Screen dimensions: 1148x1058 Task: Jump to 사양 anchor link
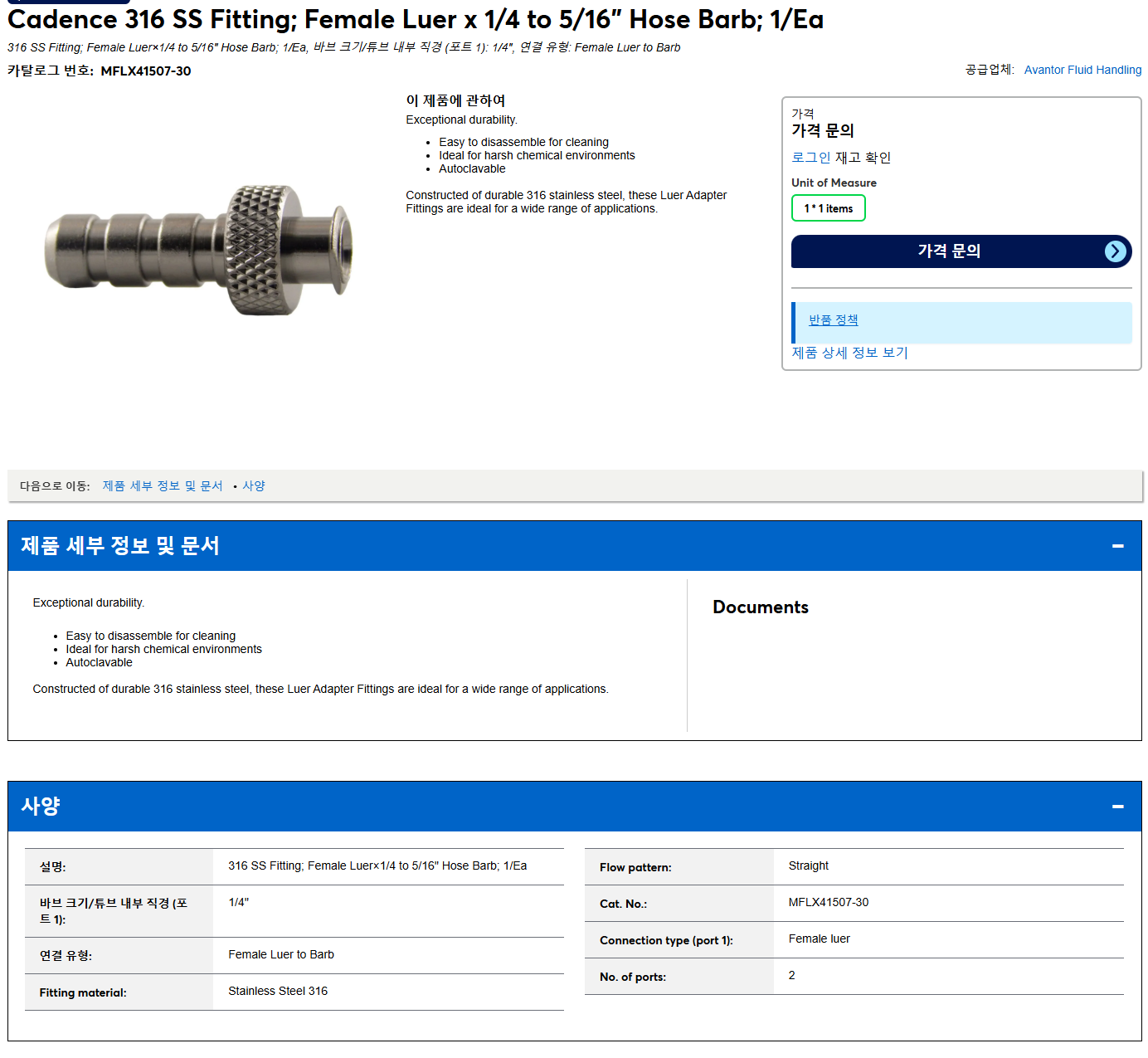tap(254, 486)
